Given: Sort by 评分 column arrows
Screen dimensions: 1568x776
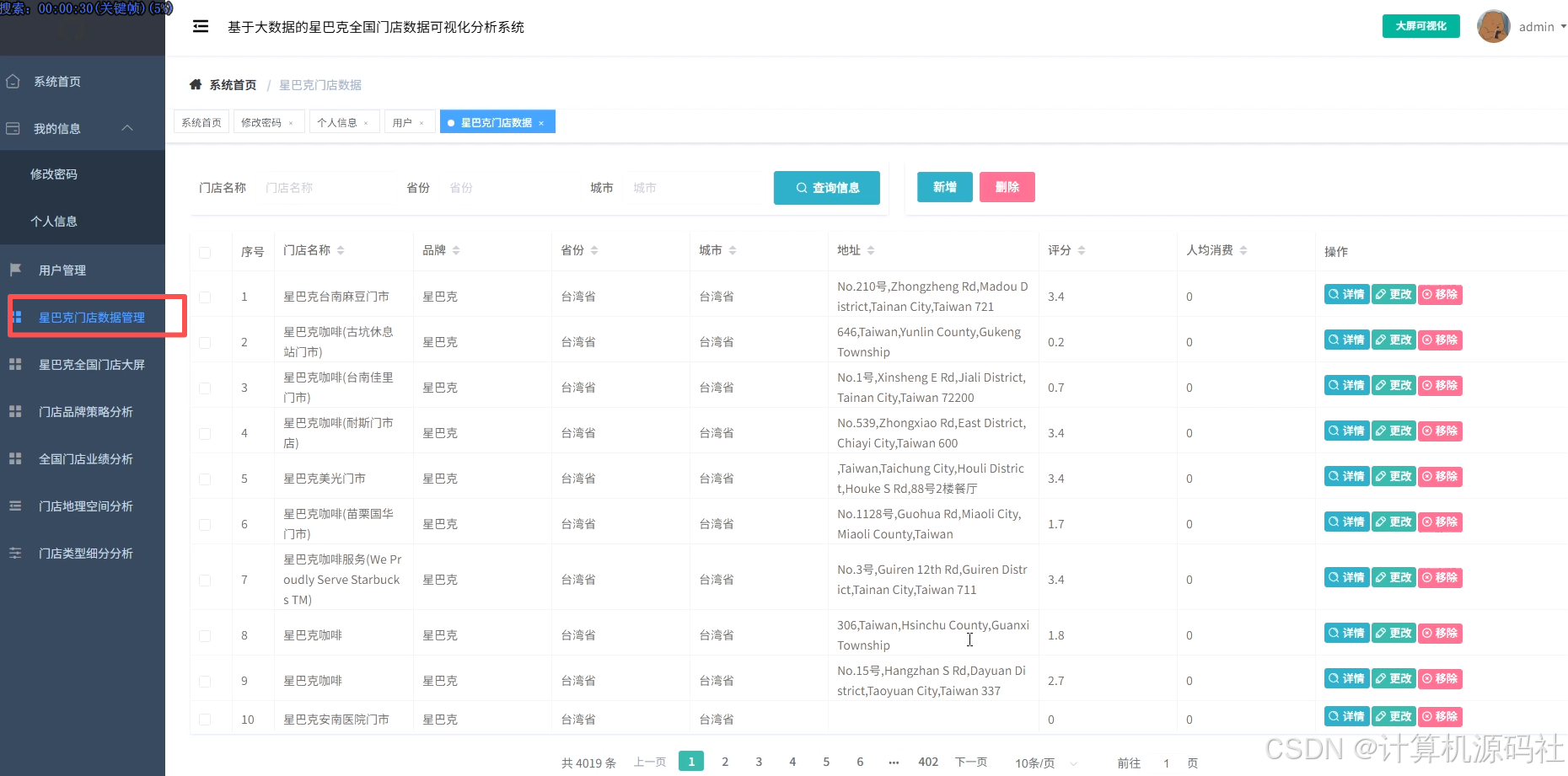Looking at the screenshot, I should click(x=1082, y=250).
